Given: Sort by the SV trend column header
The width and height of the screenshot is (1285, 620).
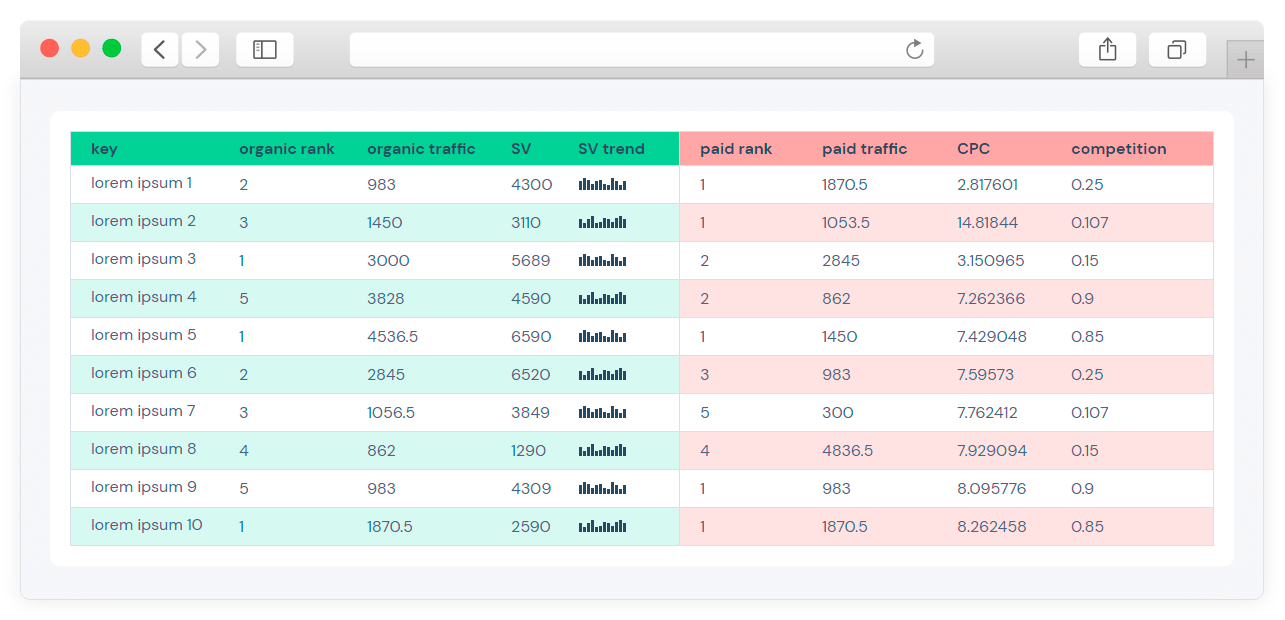Looking at the screenshot, I should [x=611, y=149].
